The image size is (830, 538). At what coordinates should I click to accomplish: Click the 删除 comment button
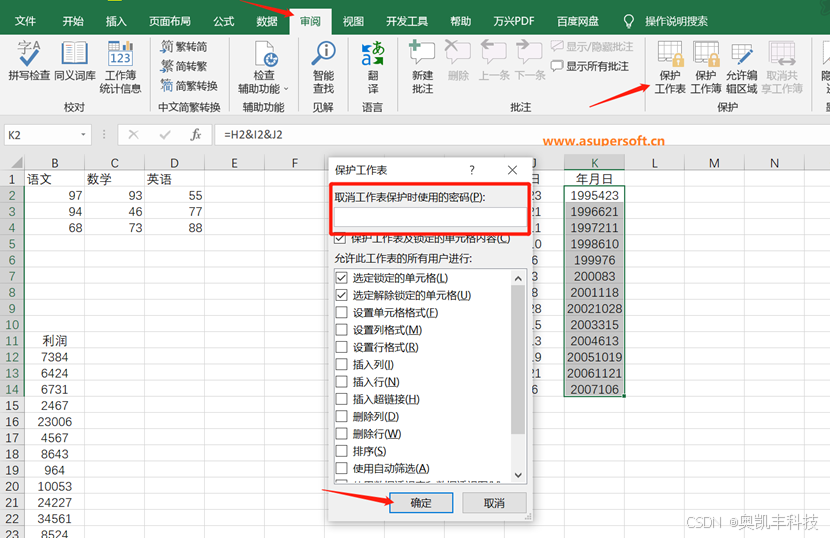(x=458, y=60)
